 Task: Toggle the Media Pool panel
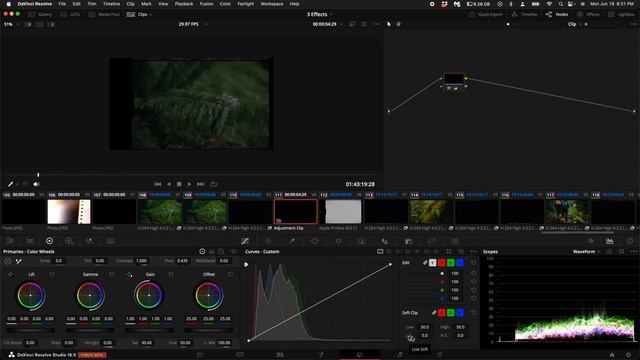click(104, 14)
